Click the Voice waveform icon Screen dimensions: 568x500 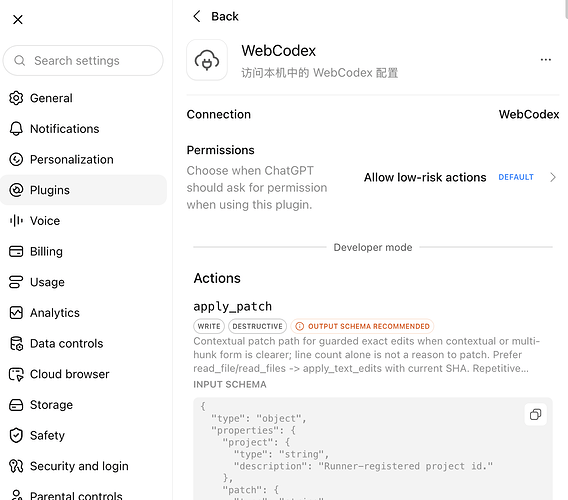16,220
